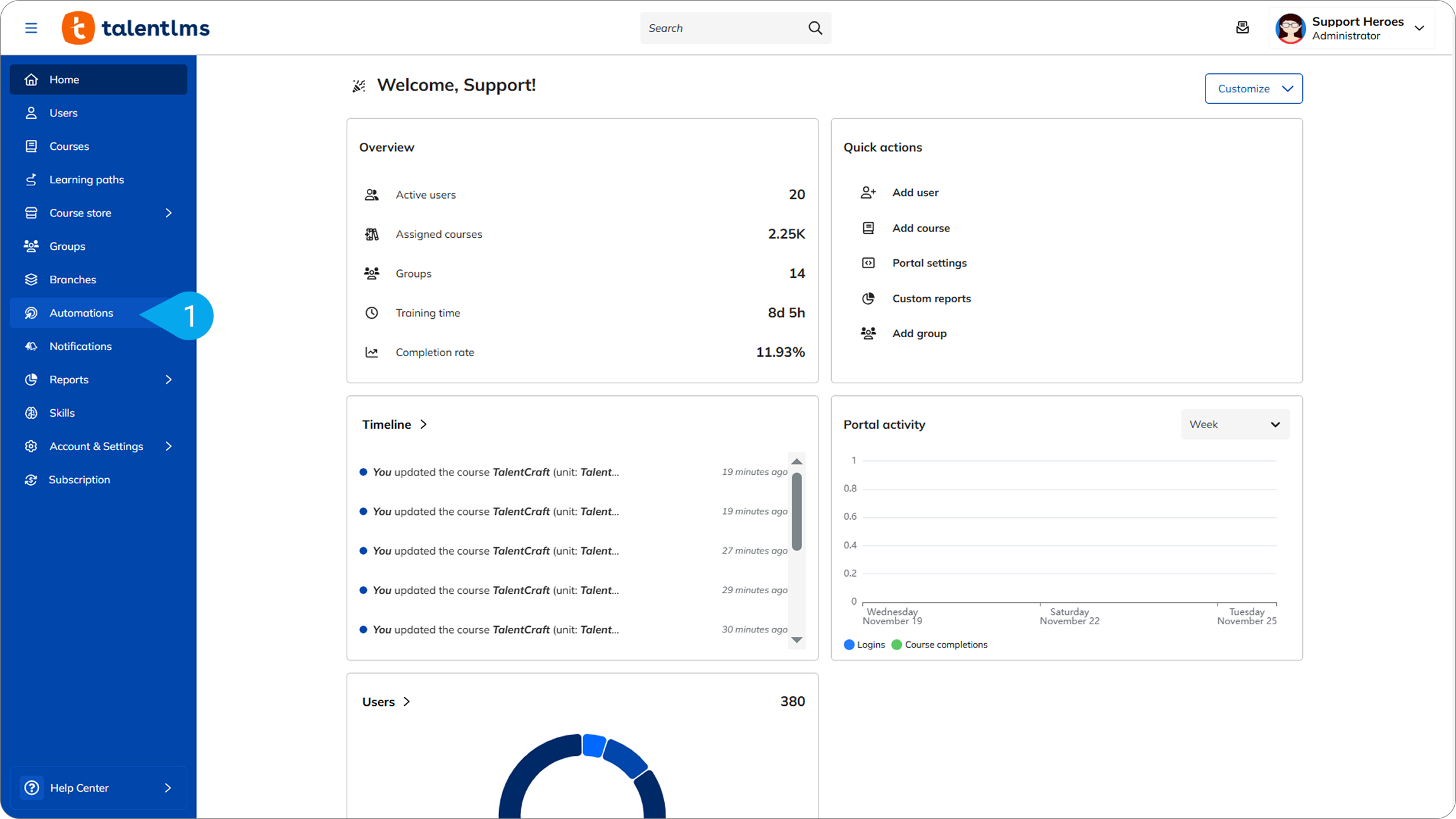This screenshot has width=1456, height=819.
Task: Click the hamburger menu icon
Action: click(x=31, y=28)
